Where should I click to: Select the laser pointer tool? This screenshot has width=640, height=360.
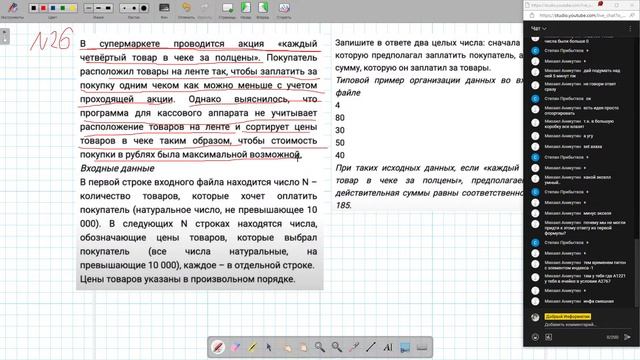(x=354, y=347)
